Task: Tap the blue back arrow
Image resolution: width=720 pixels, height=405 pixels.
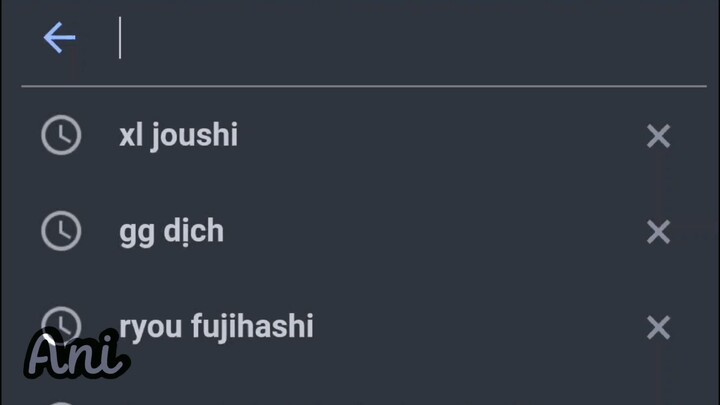Action: 60,39
